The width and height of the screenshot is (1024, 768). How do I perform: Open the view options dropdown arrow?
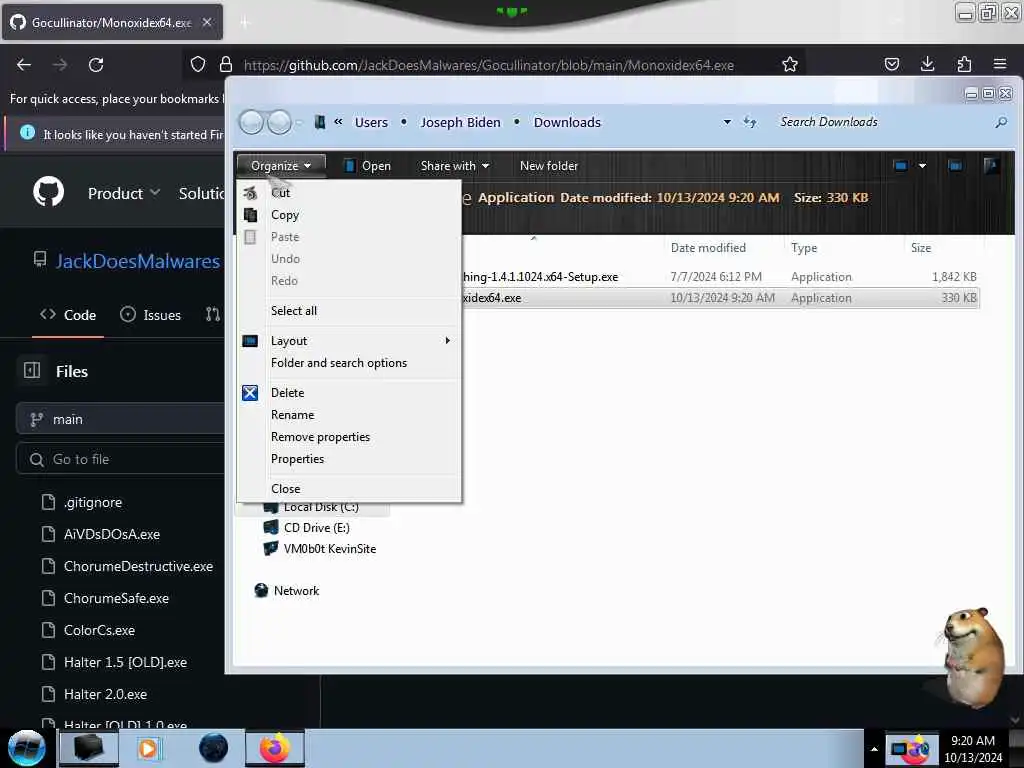[922, 166]
